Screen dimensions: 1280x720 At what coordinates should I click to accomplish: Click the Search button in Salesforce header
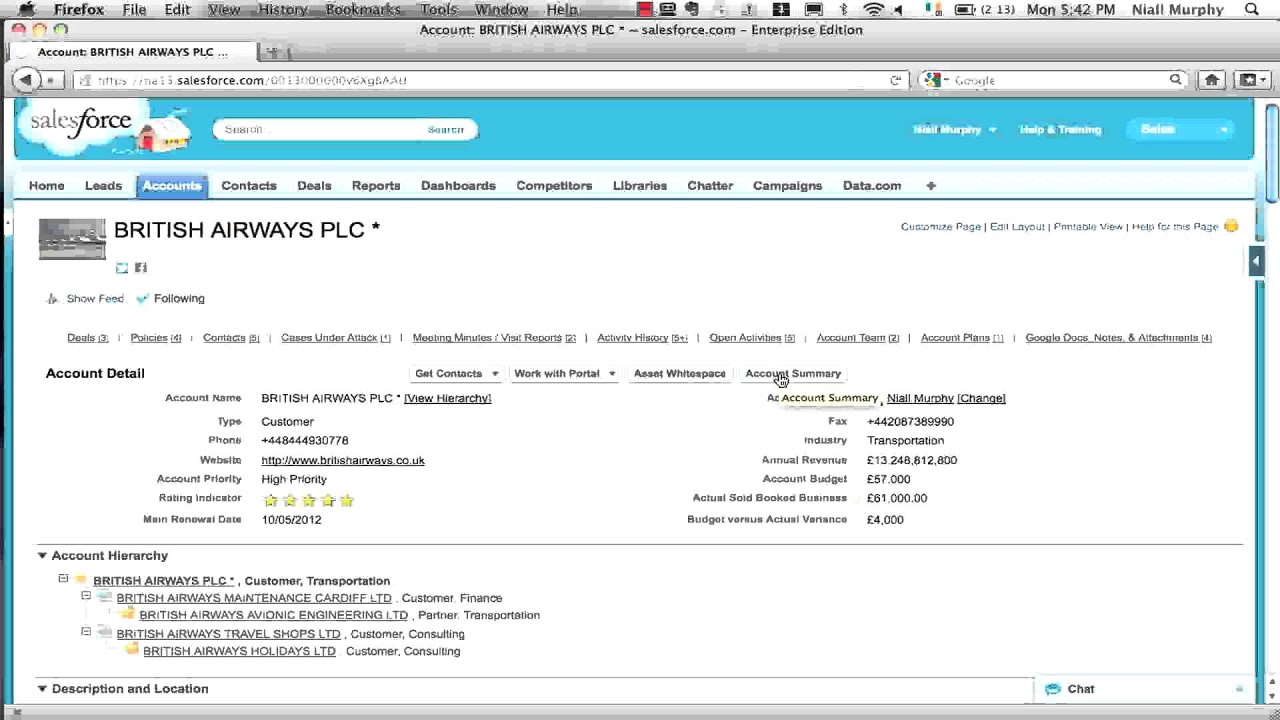446,129
